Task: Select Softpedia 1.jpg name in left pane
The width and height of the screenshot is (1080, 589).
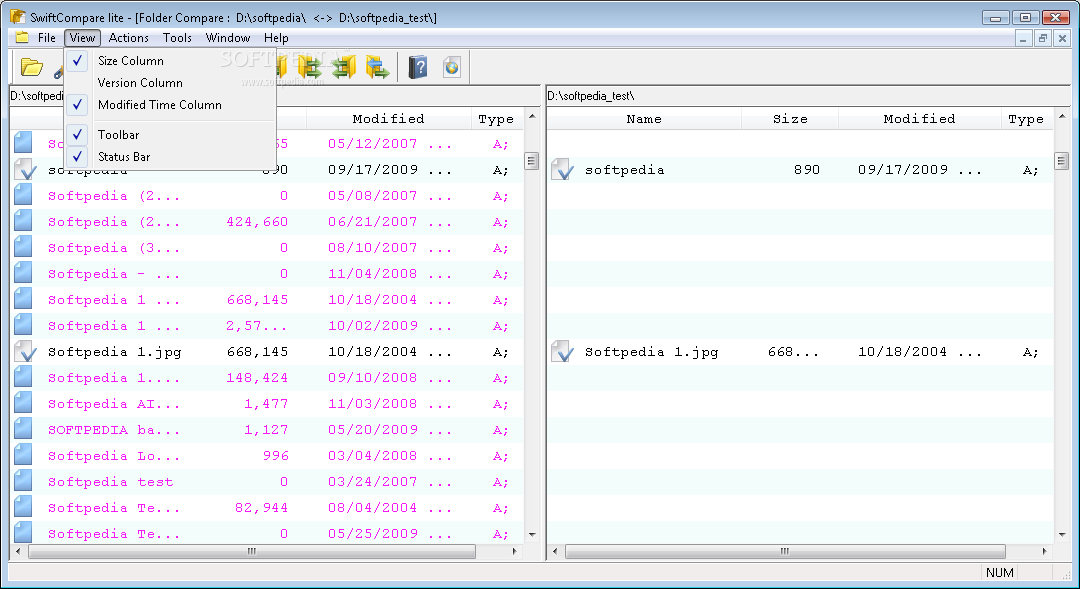Action: pos(114,352)
